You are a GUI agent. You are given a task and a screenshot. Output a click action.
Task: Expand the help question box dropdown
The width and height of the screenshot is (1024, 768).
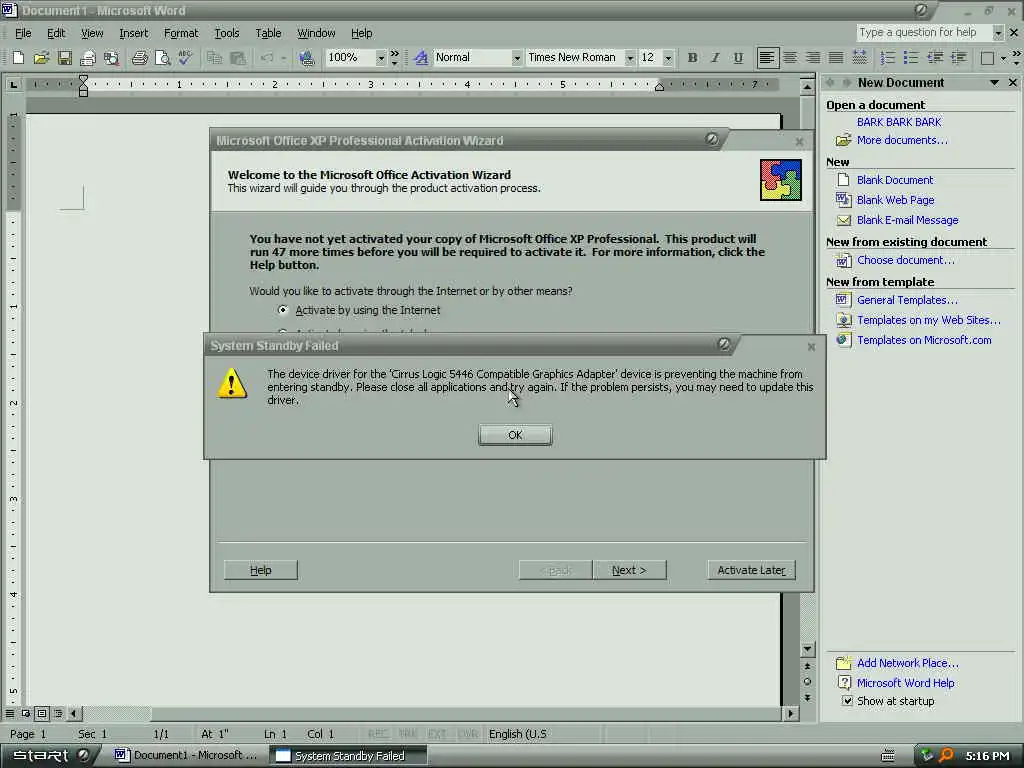[x=998, y=33]
